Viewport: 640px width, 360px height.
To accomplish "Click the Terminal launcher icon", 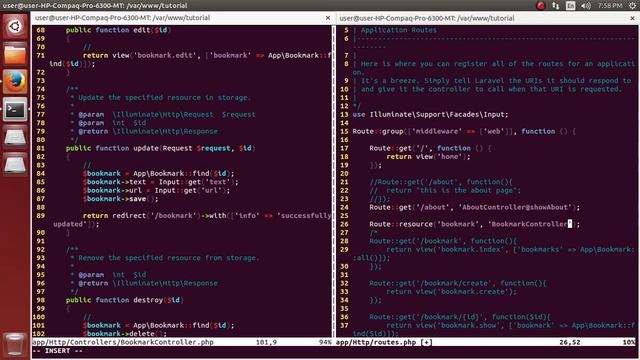I will point(15,109).
